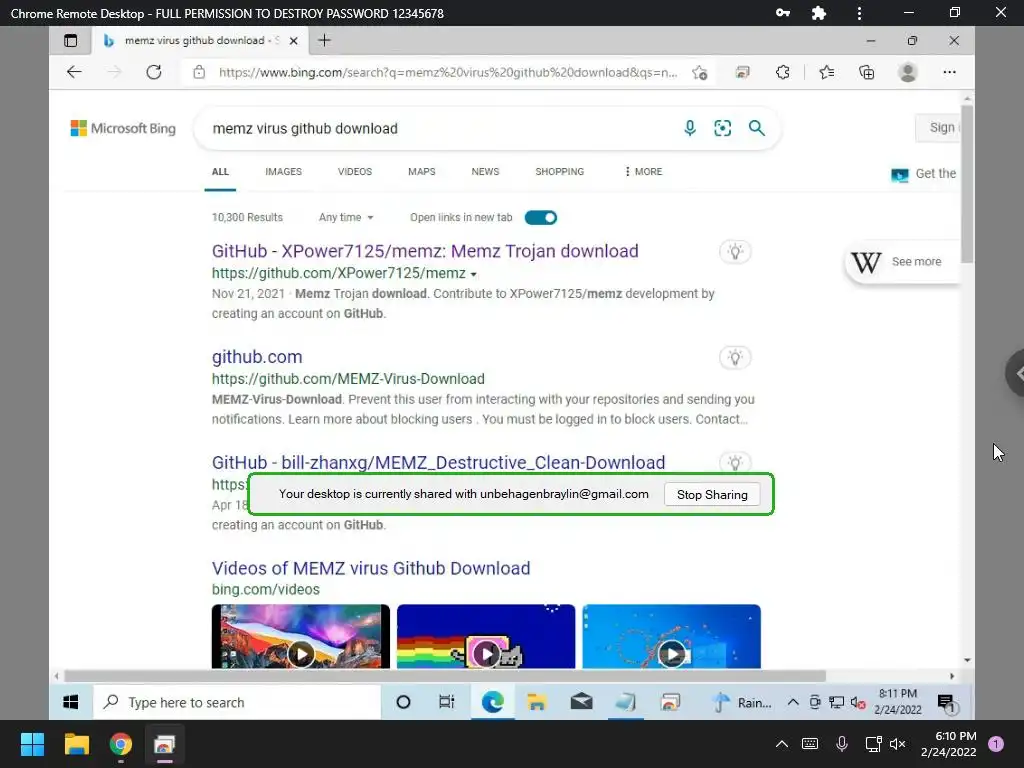The height and width of the screenshot is (768, 1024).
Task: Open the github.com result title
Action: pos(257,357)
